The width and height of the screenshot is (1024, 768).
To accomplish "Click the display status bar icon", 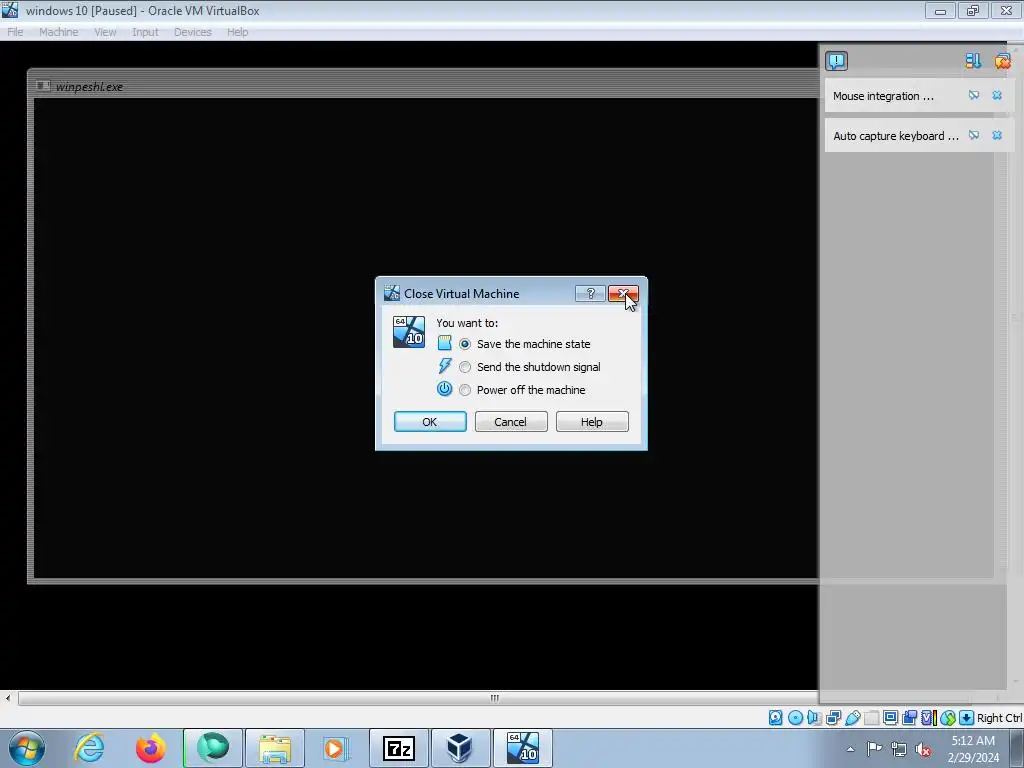I will coord(890,718).
